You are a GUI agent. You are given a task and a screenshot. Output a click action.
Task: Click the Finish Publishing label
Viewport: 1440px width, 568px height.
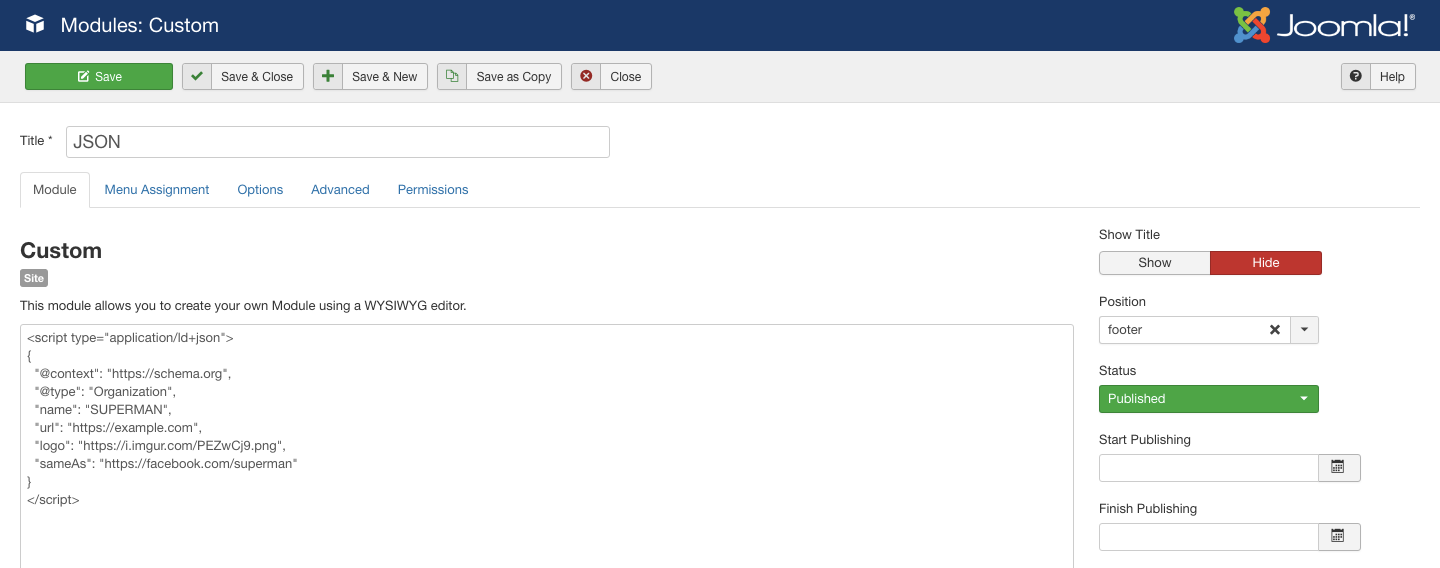[1148, 509]
